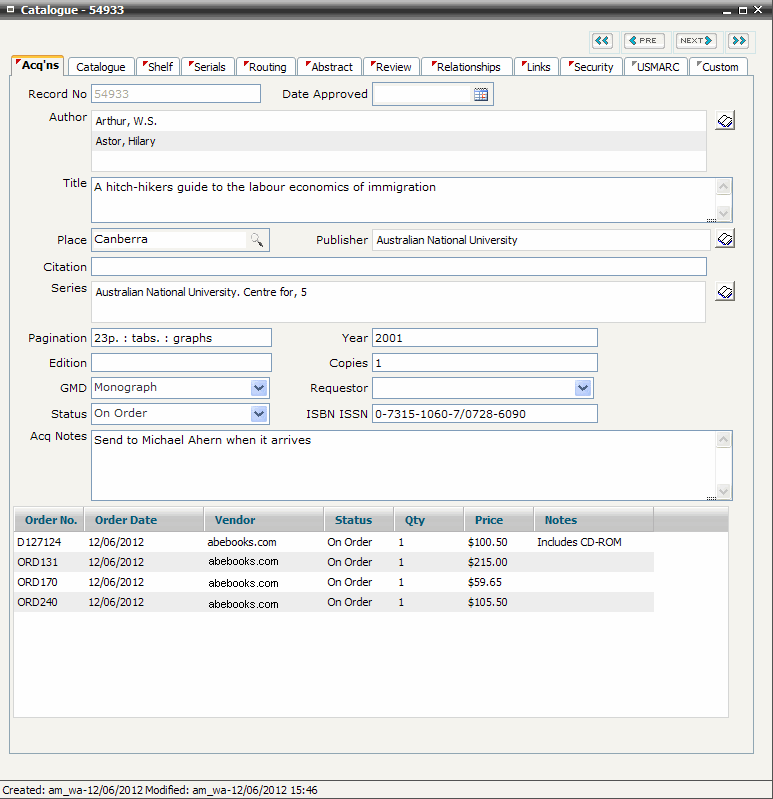The height and width of the screenshot is (799, 773).
Task: Click the Series lookup icon
Action: [x=726, y=292]
